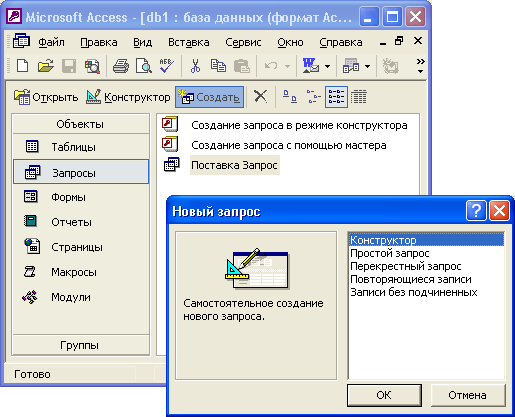Switch to Details table view

coord(359,97)
